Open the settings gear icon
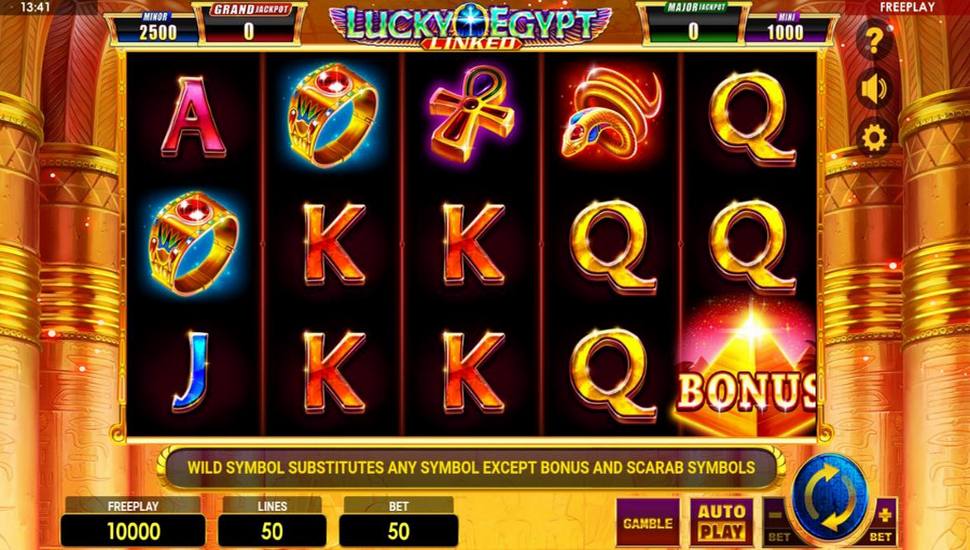970x550 pixels. 873,138
